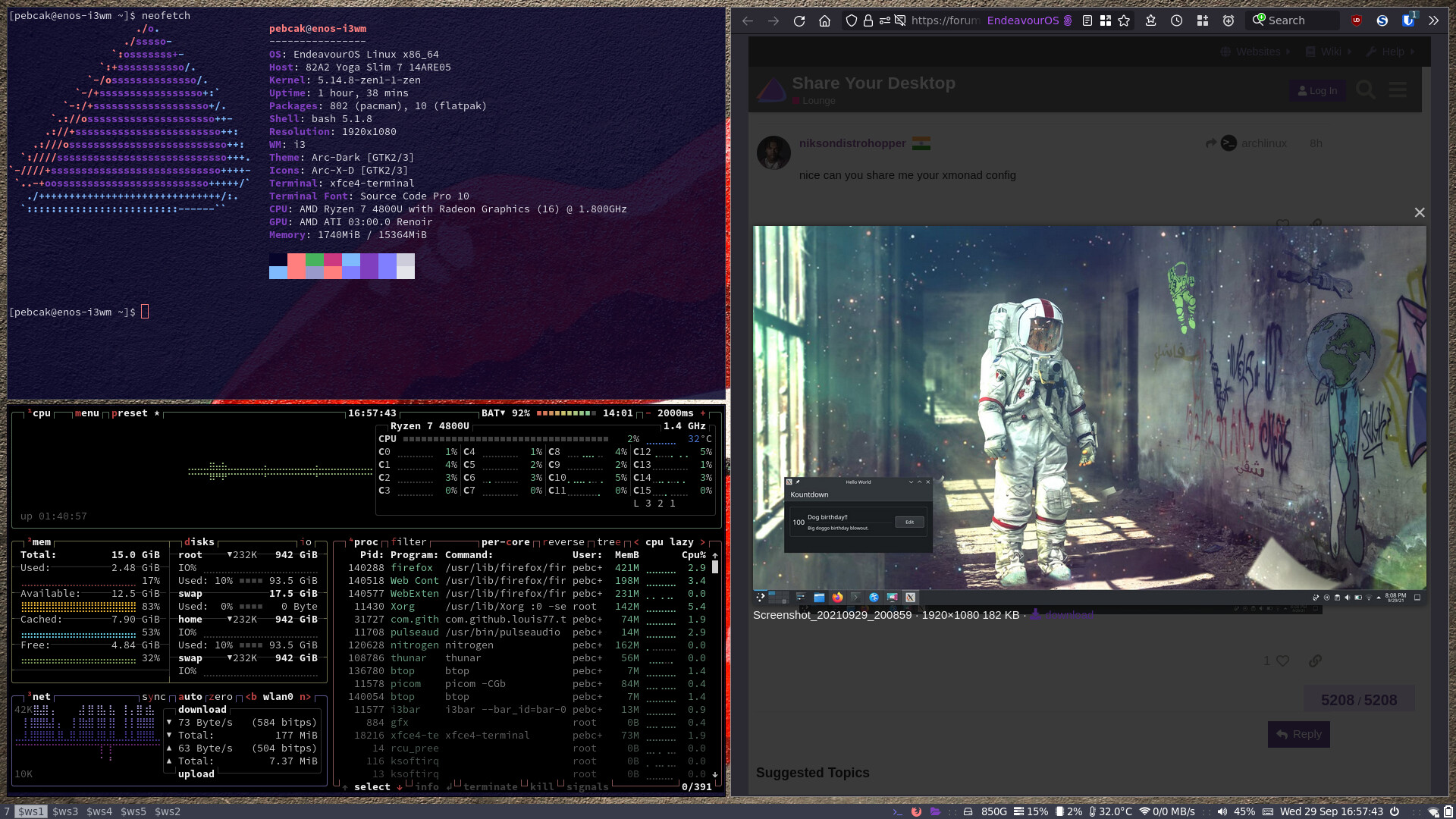This screenshot has width=1456, height=819.
Task: Show site security padlock info
Action: click(868, 20)
